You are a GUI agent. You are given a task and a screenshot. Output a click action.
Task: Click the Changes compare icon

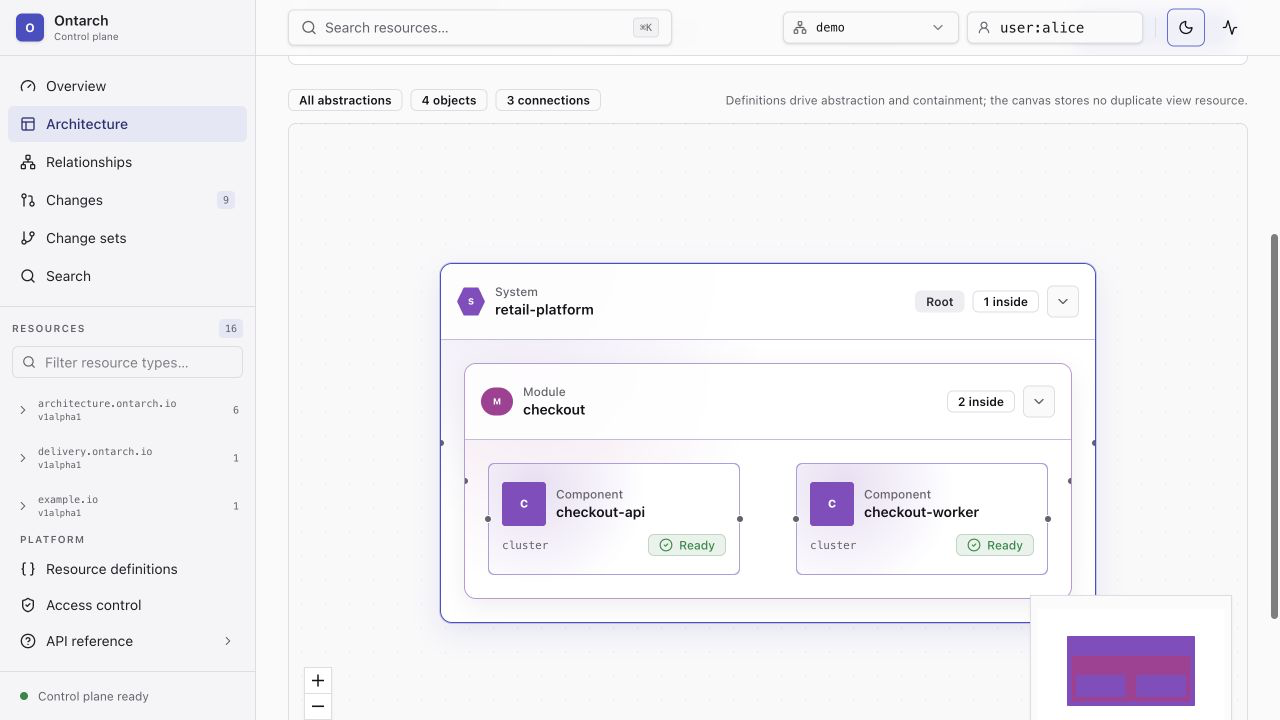point(28,200)
